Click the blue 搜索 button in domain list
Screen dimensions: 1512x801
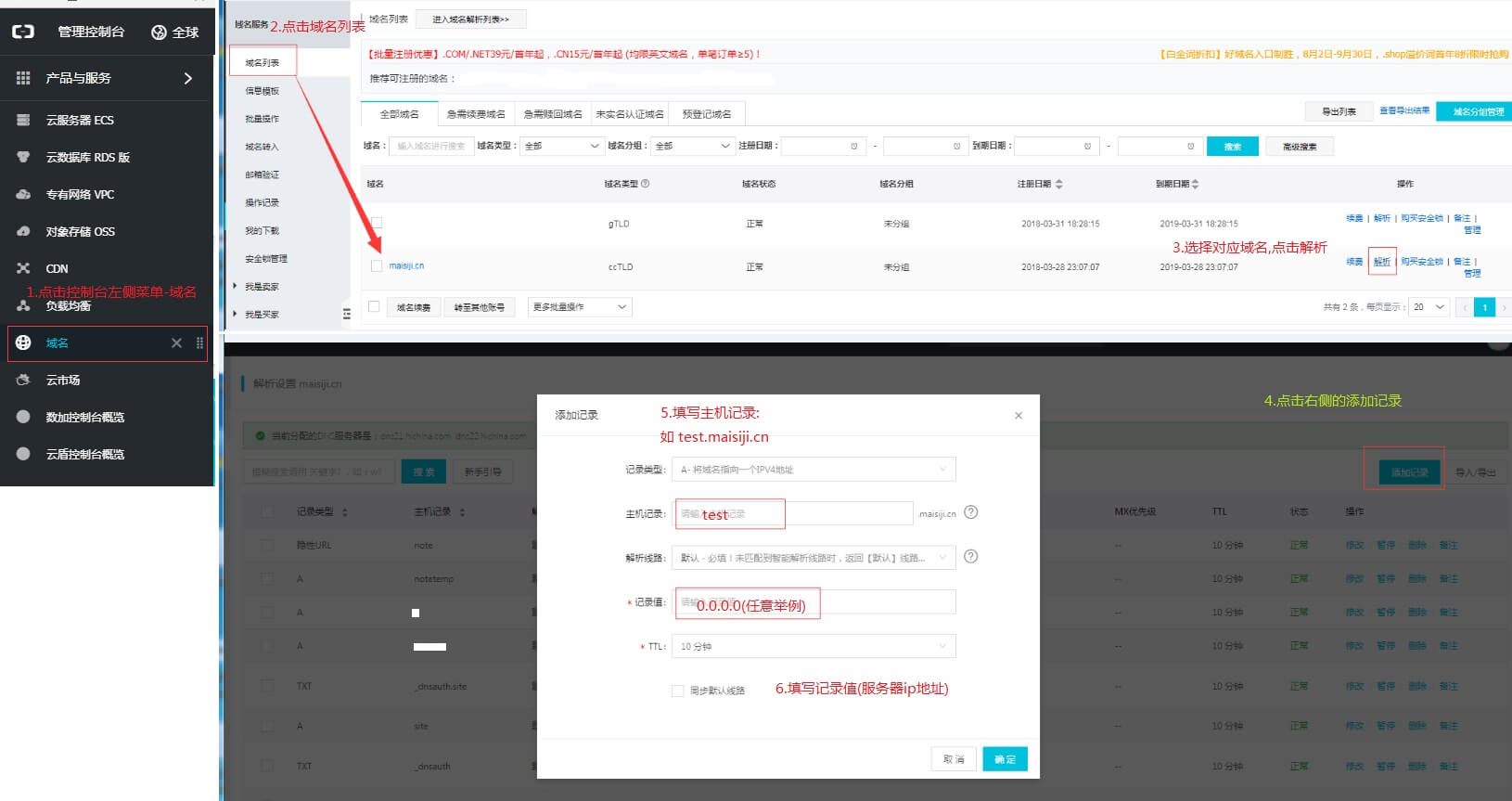(1233, 147)
